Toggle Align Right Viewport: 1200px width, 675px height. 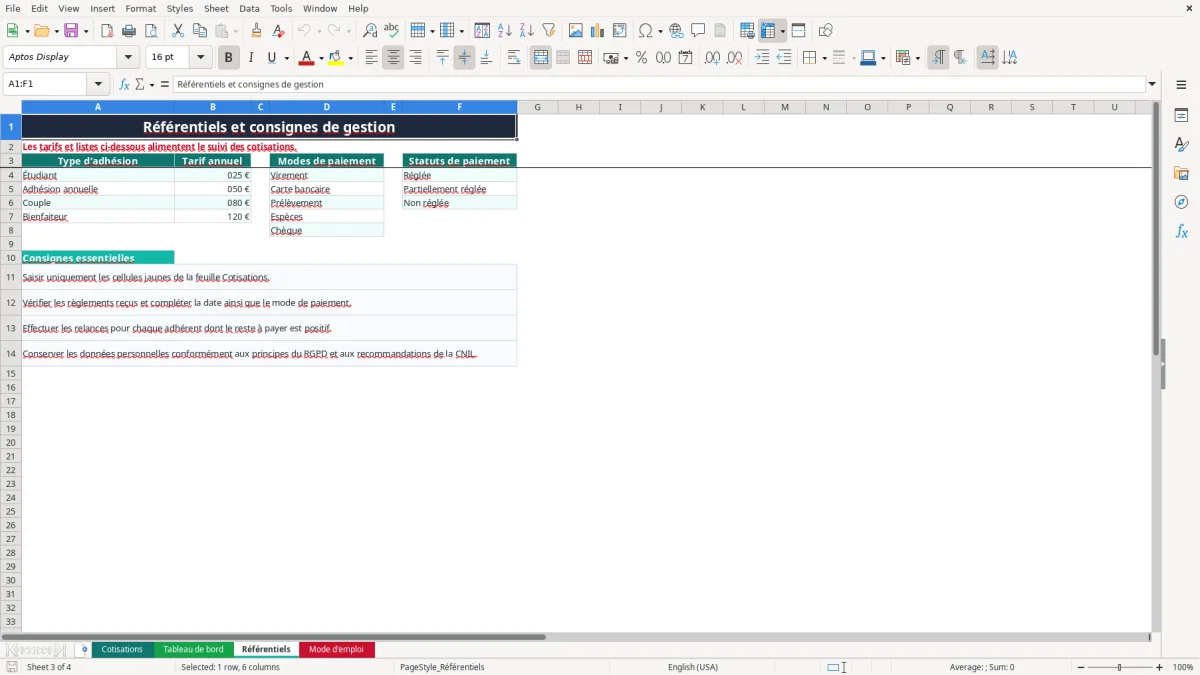pyautogui.click(x=415, y=58)
